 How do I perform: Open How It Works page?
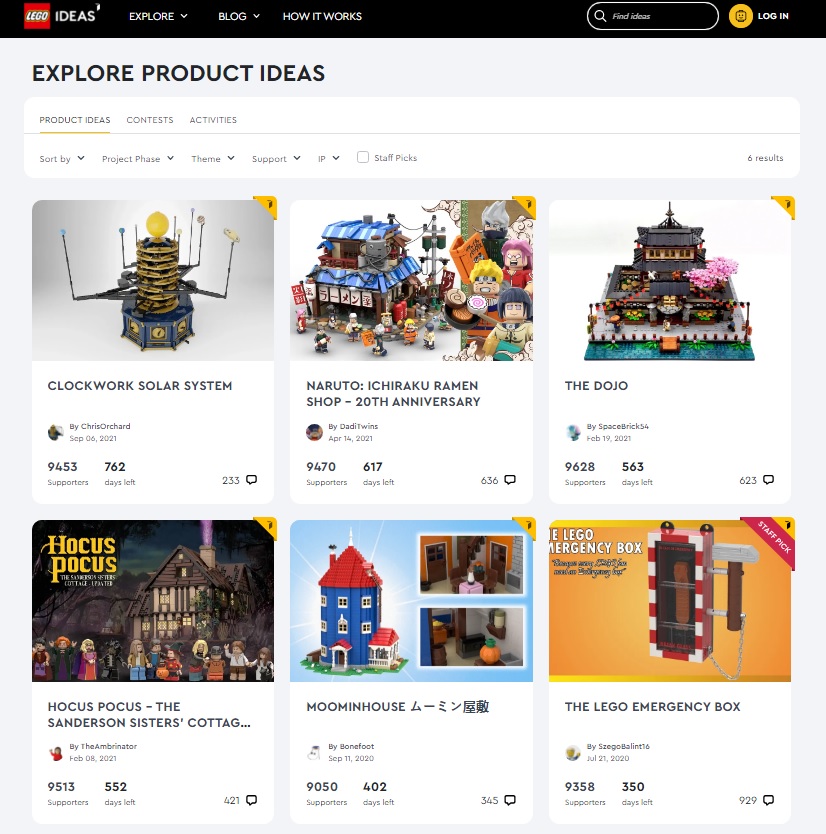tap(322, 16)
